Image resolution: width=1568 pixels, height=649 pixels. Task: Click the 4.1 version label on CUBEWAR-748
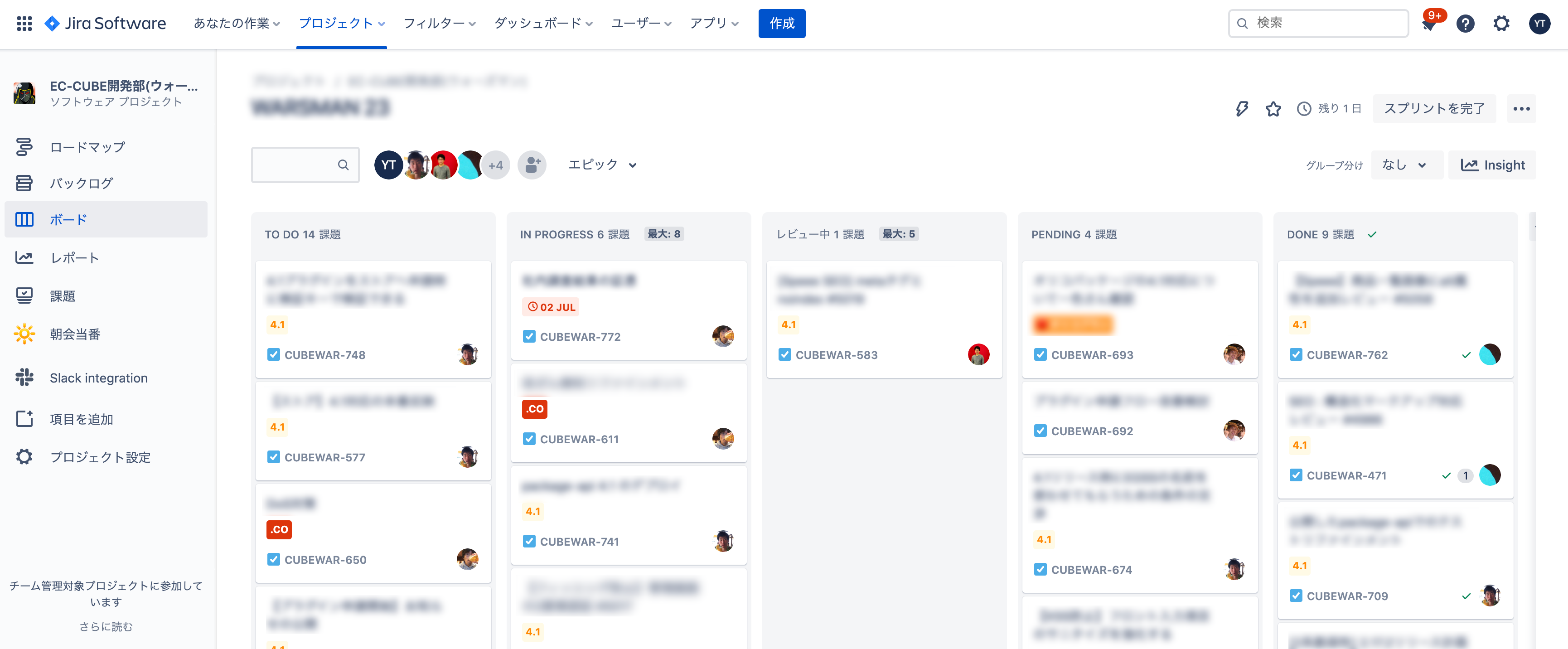pyautogui.click(x=277, y=325)
